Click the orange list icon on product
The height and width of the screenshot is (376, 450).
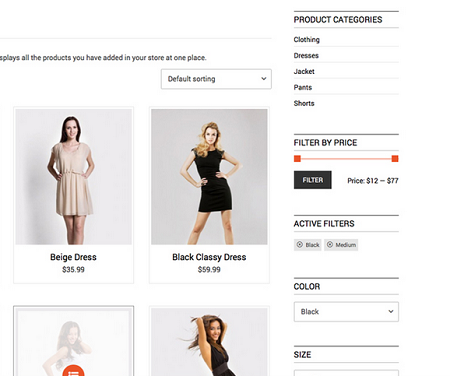73,371
